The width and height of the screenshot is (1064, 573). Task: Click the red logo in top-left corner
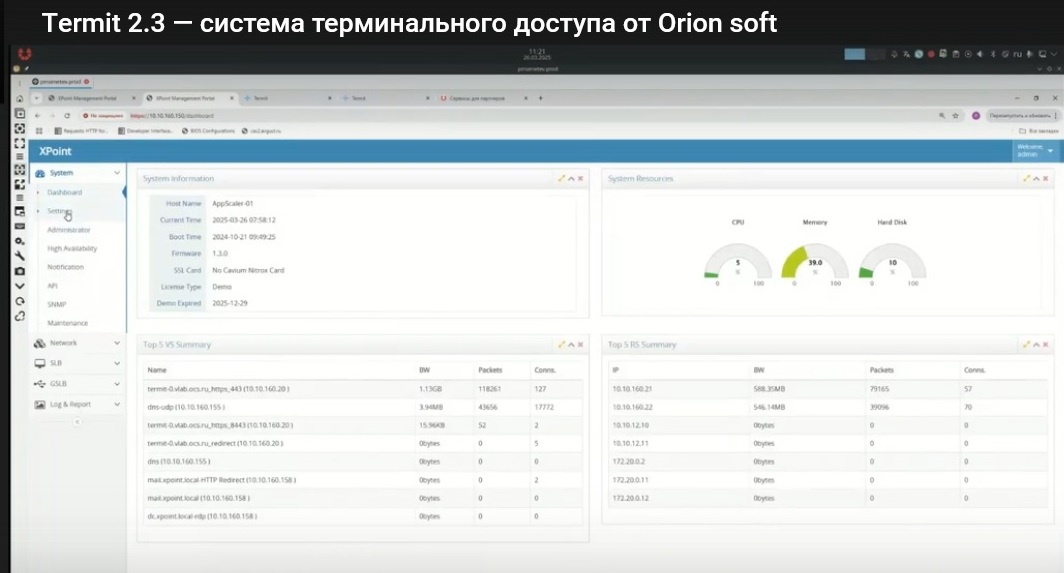[x=24, y=54]
